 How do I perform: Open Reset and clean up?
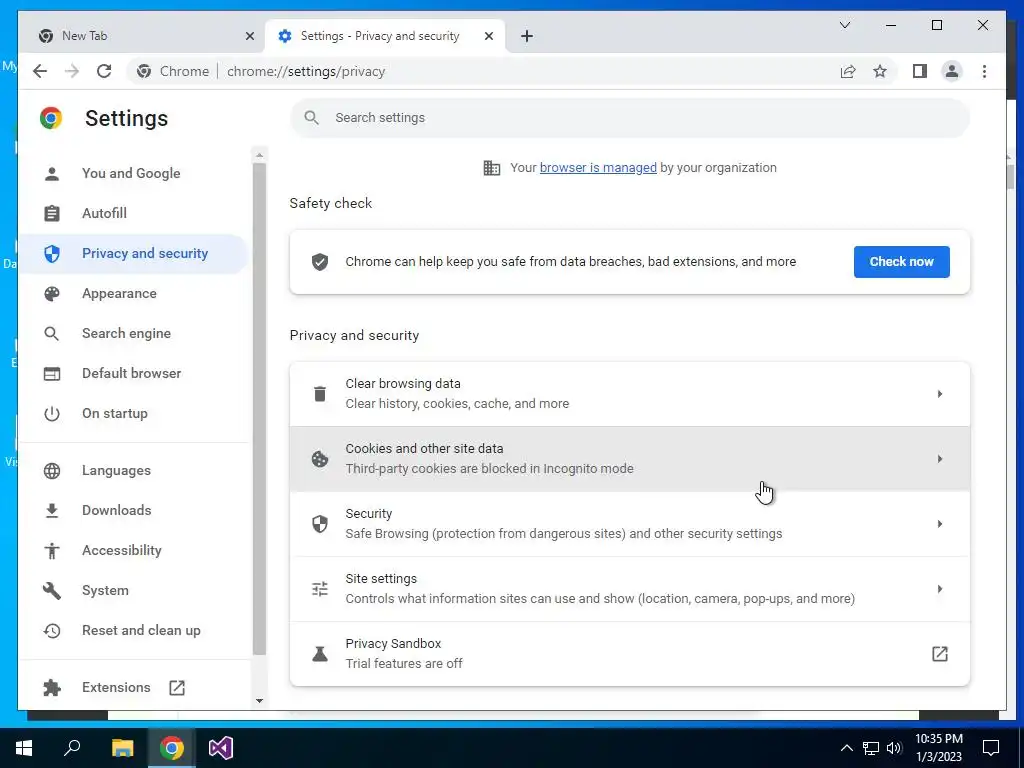coord(133,630)
